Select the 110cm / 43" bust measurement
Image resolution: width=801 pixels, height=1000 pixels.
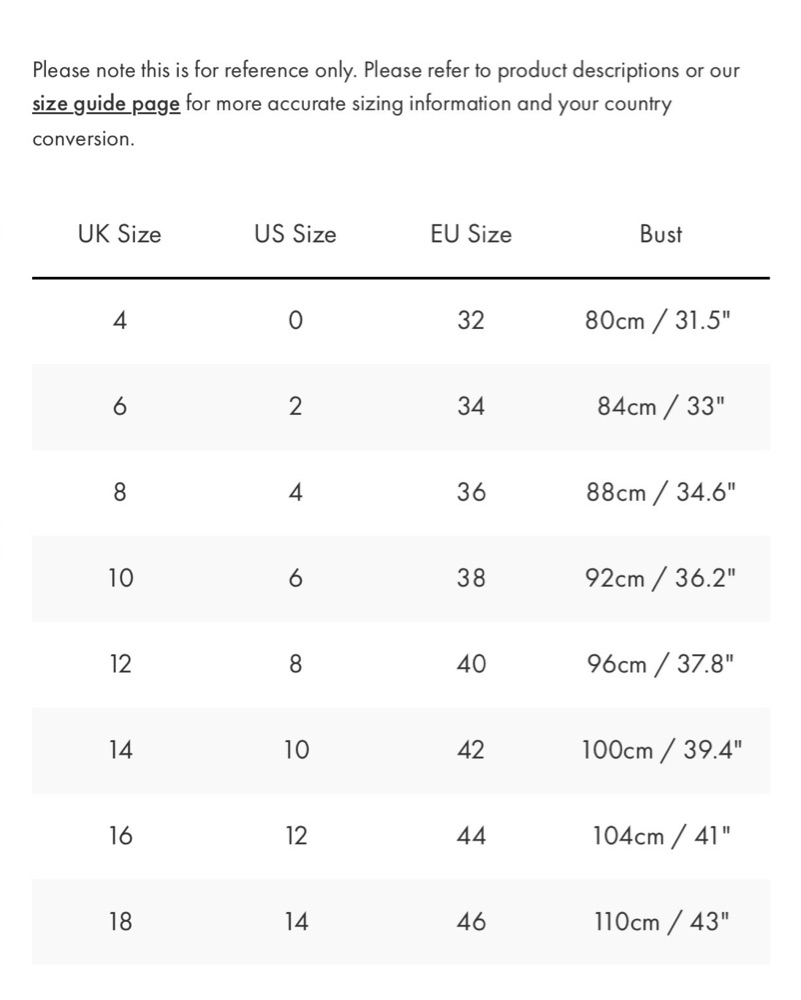661,922
